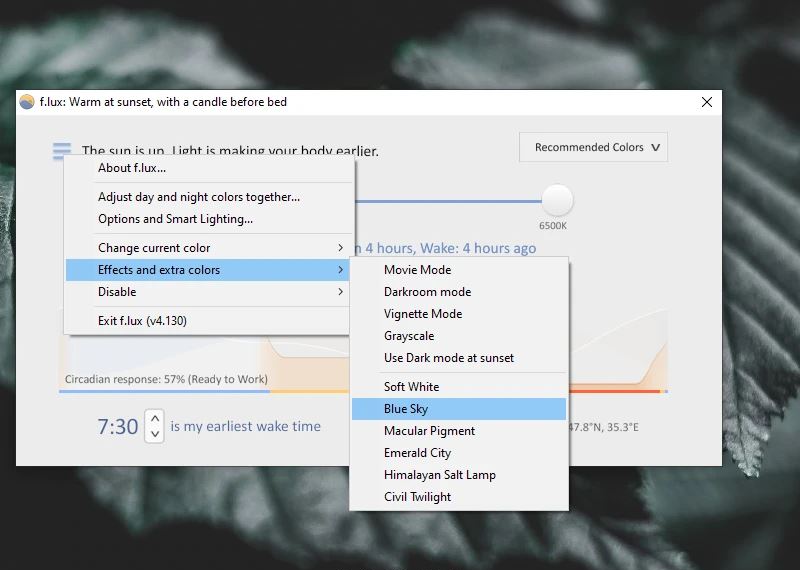800x570 pixels.
Task: Select Grayscale effect
Action: 459,336
